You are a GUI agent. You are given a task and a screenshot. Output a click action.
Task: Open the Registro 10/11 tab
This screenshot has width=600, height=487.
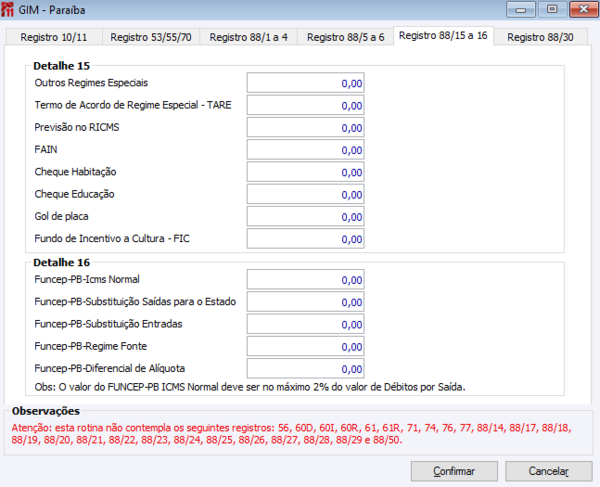tap(54, 37)
